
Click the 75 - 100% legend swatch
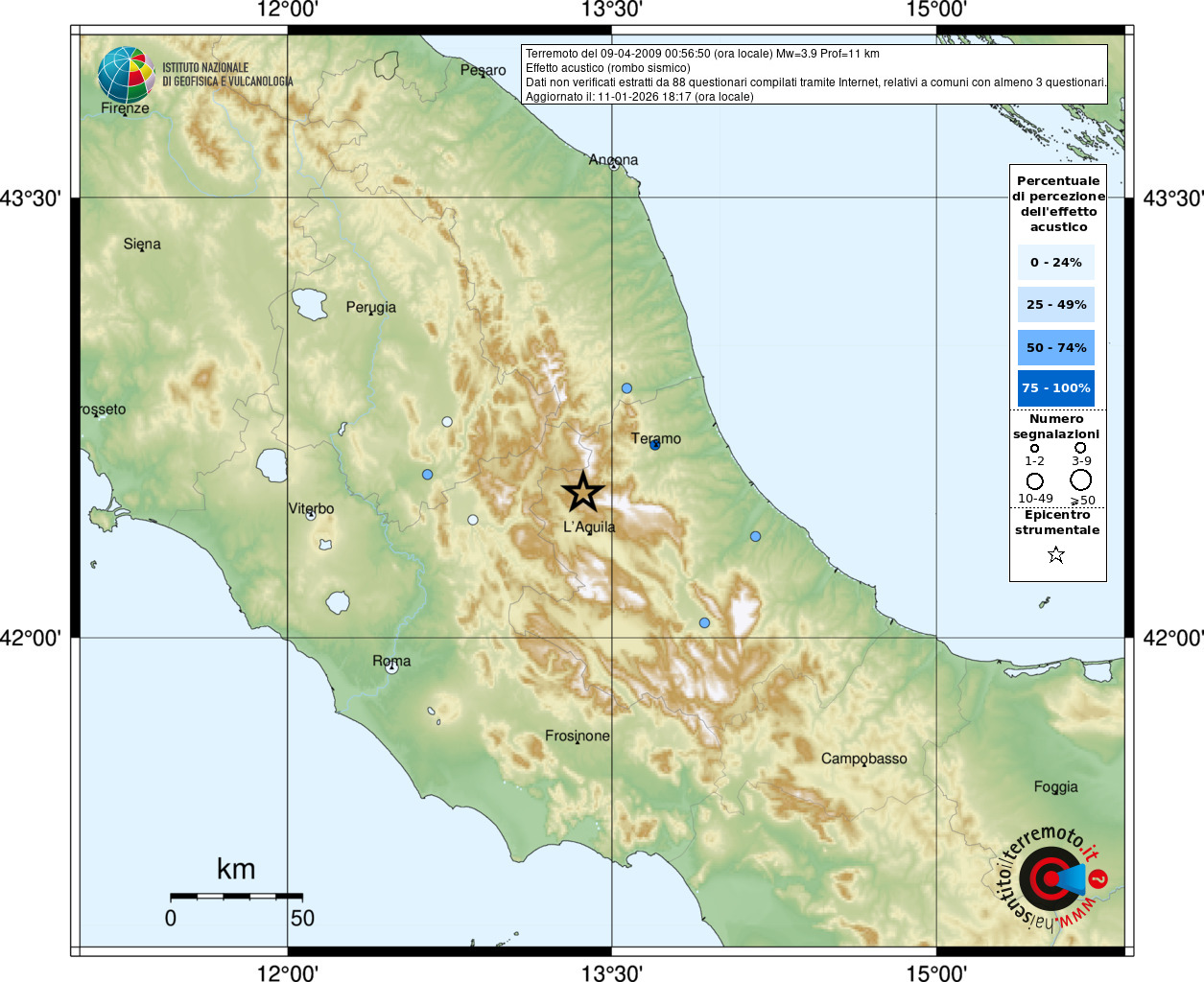pyautogui.click(x=1055, y=387)
